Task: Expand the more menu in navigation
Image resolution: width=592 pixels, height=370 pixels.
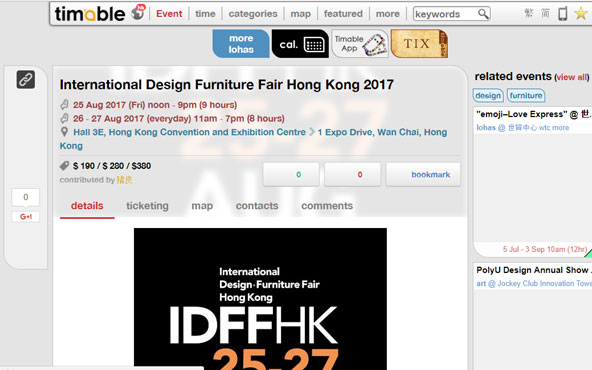Action: (x=387, y=14)
